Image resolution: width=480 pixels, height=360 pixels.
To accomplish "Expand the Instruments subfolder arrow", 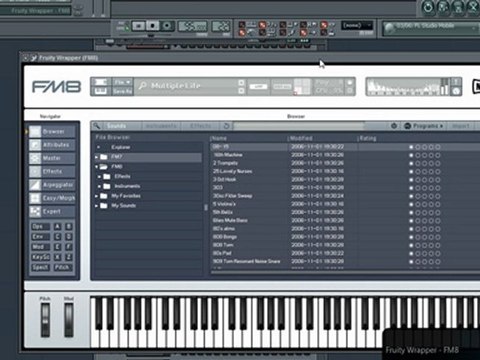I will pyautogui.click(x=99, y=186).
